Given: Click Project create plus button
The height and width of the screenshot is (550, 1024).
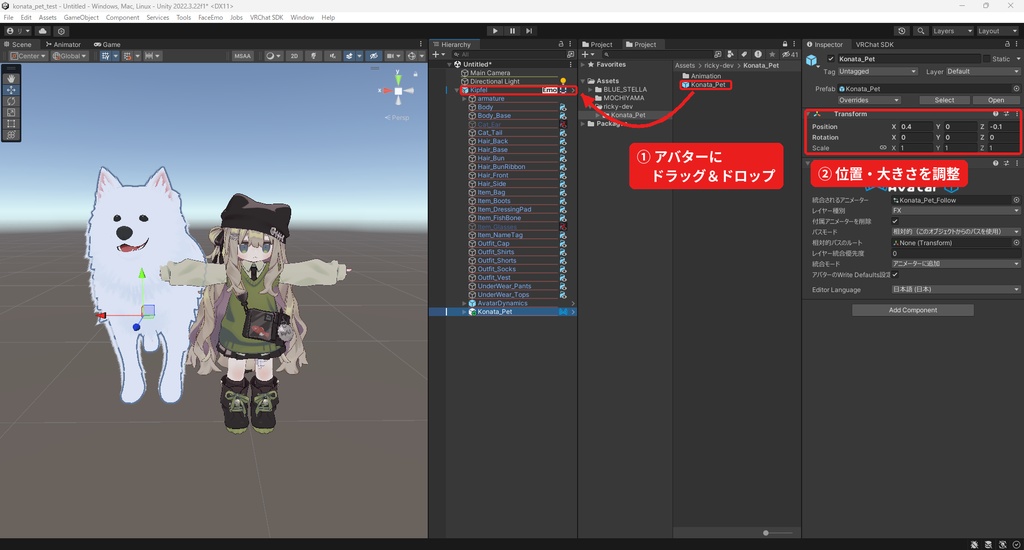Looking at the screenshot, I should point(587,55).
